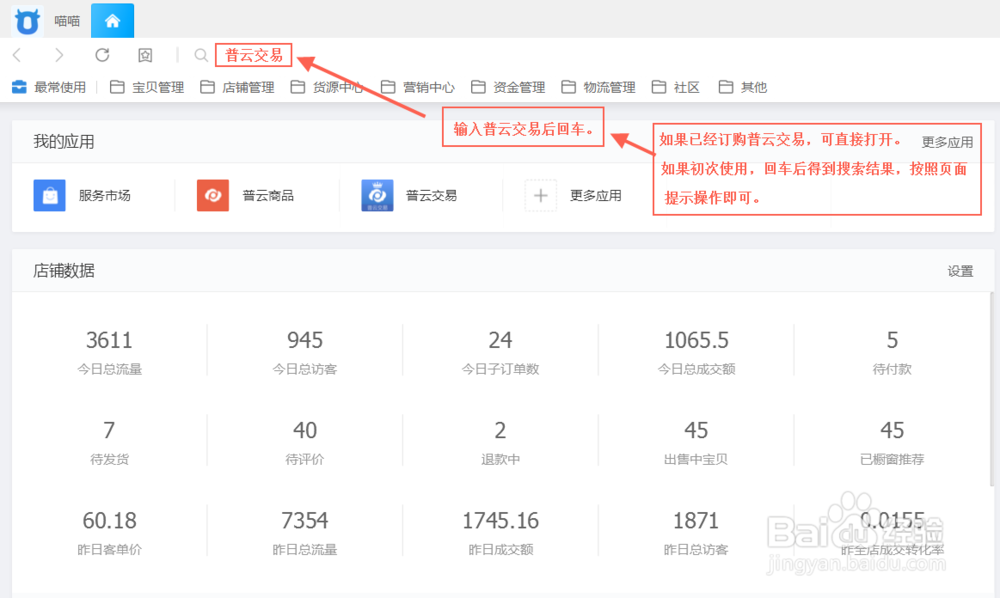Launch the 普云交易 blue app icon
1000x598 pixels.
pos(377,196)
